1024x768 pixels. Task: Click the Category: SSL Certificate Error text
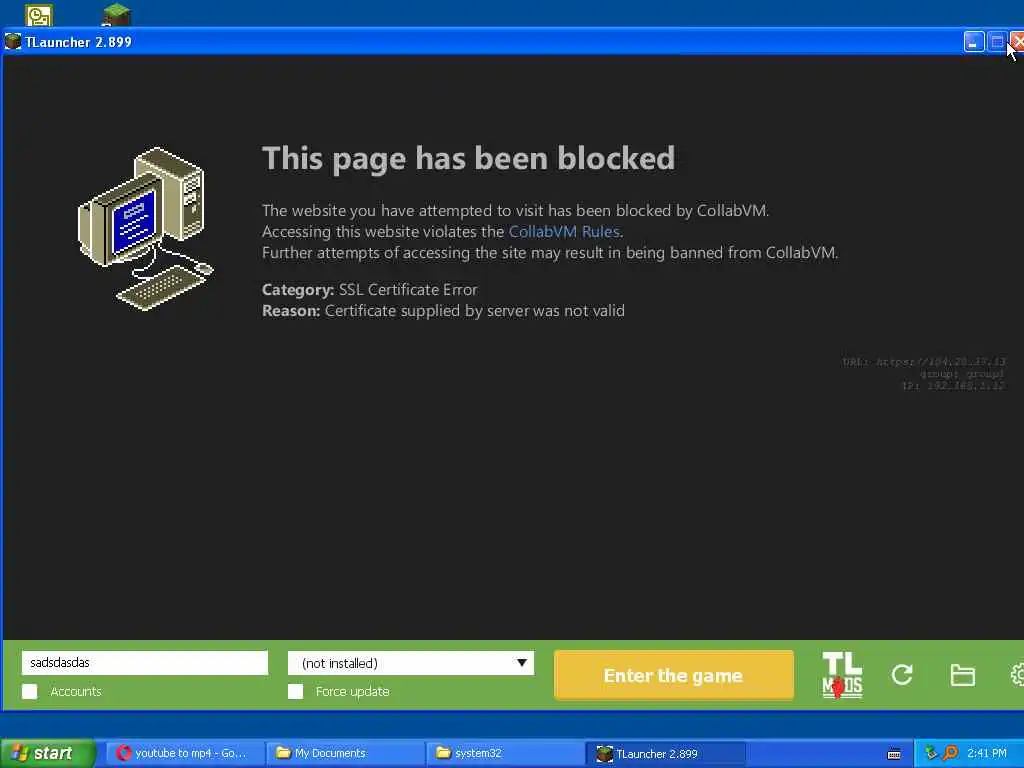pyautogui.click(x=370, y=289)
